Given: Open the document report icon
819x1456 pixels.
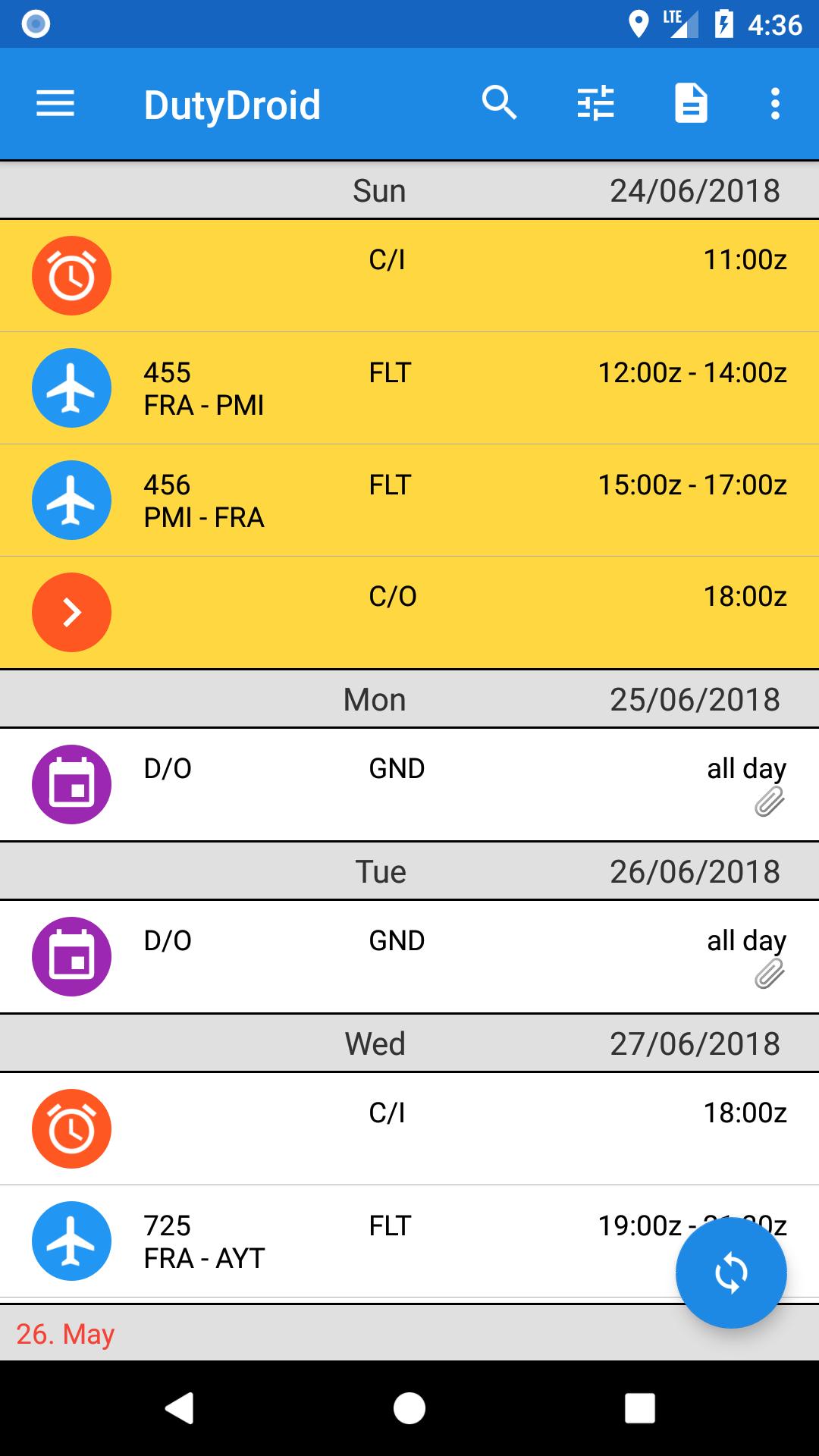Looking at the screenshot, I should pyautogui.click(x=691, y=104).
